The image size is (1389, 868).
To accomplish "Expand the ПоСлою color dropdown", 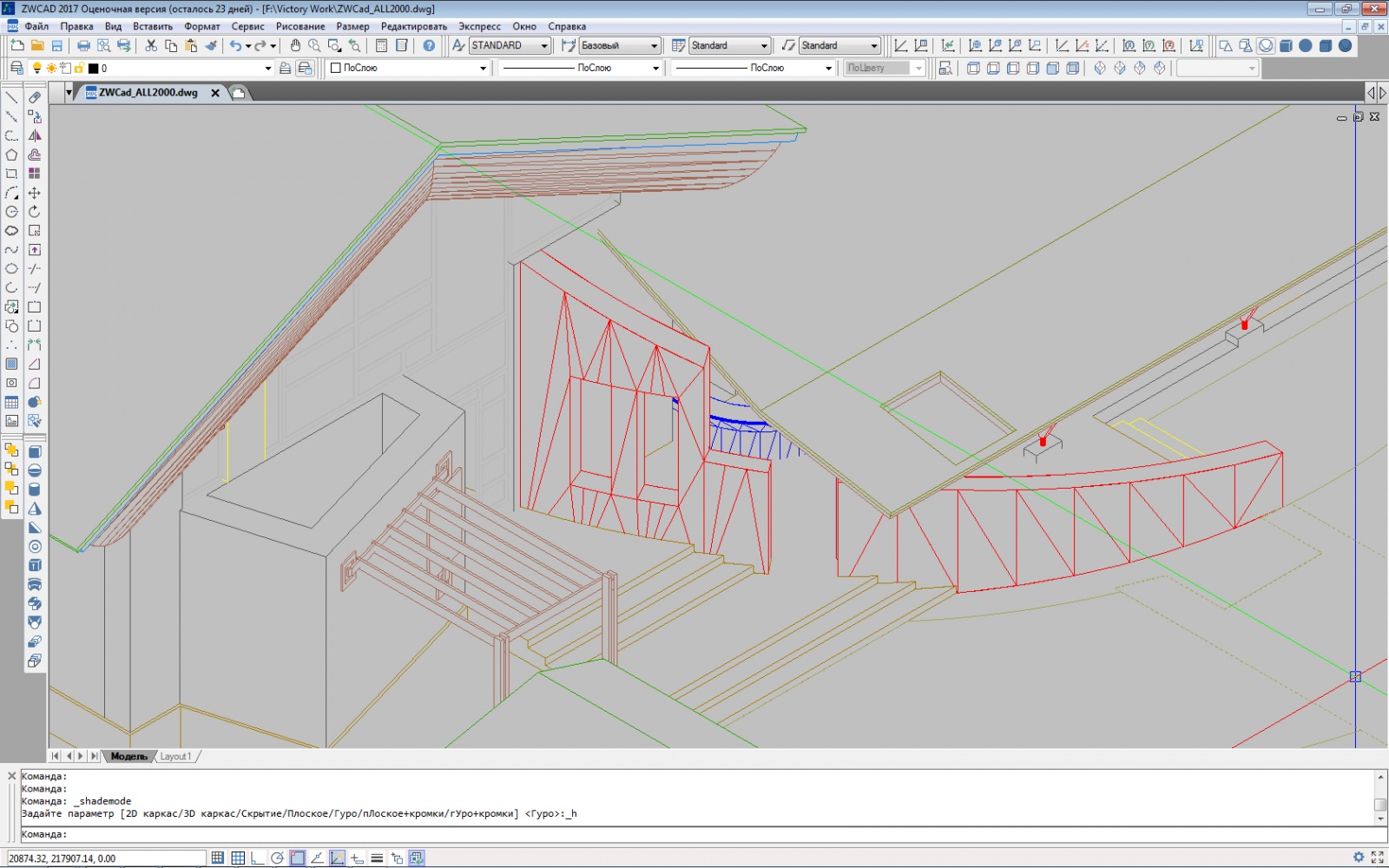I will (483, 68).
